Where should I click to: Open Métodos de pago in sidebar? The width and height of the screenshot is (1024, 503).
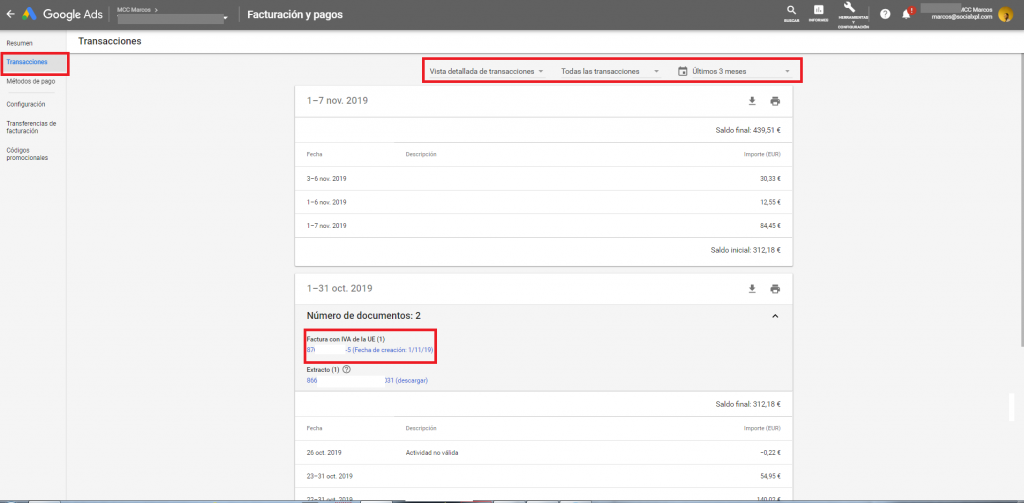point(31,82)
